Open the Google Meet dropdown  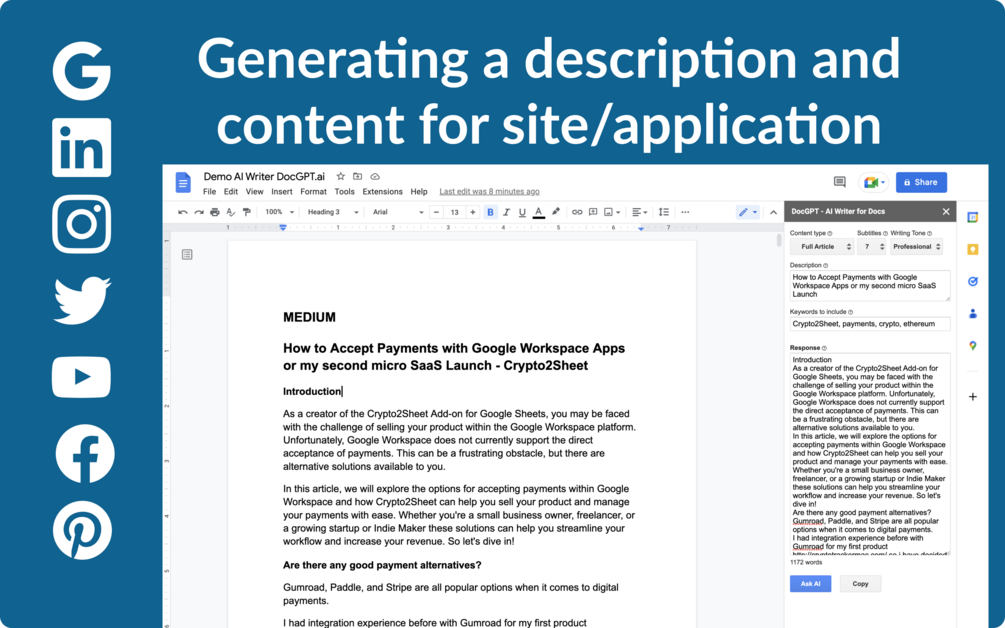tap(874, 183)
